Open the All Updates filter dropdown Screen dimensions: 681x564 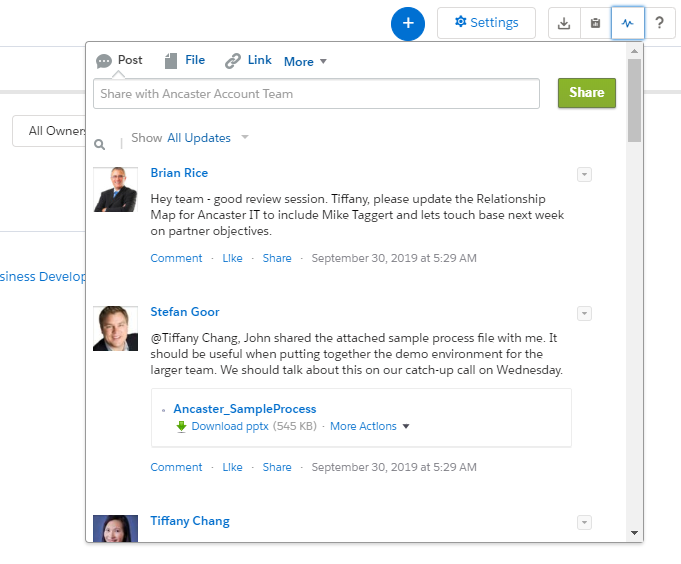click(x=207, y=138)
